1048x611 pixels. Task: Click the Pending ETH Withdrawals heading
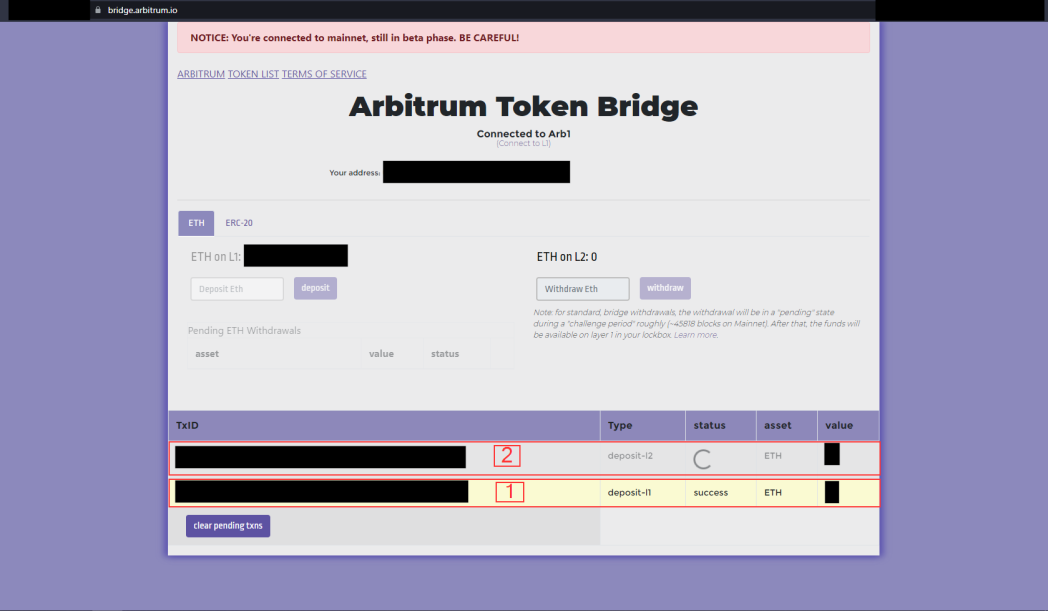(x=244, y=331)
